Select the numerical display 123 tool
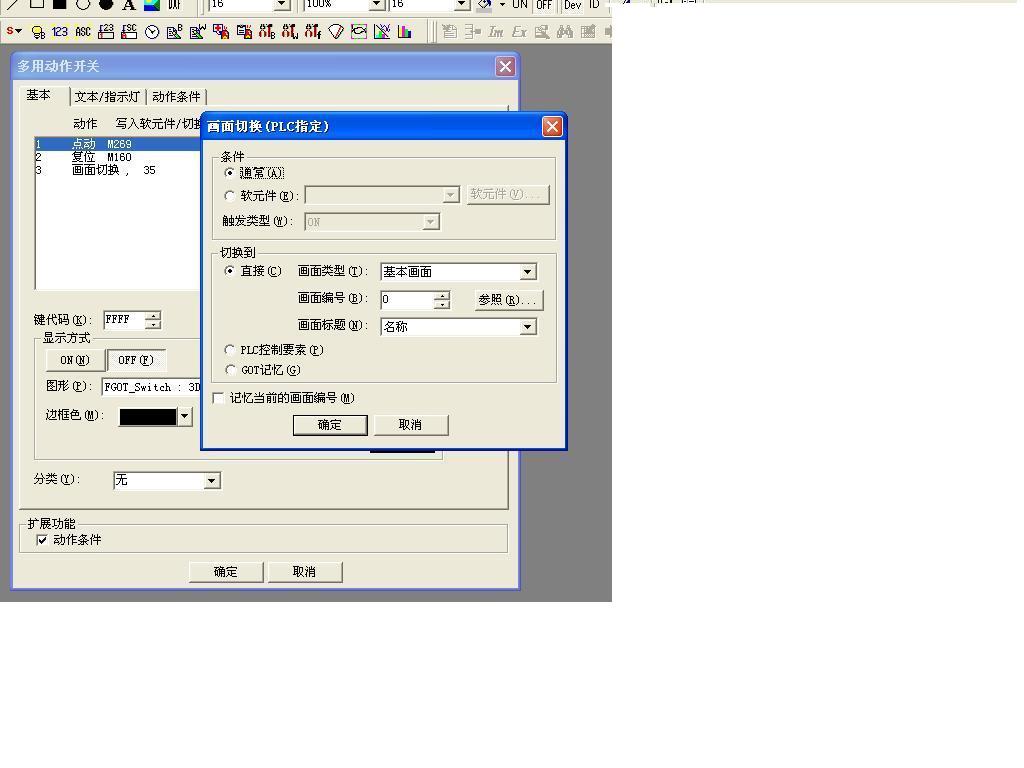Viewport: 1024px width, 768px height. [x=60, y=32]
